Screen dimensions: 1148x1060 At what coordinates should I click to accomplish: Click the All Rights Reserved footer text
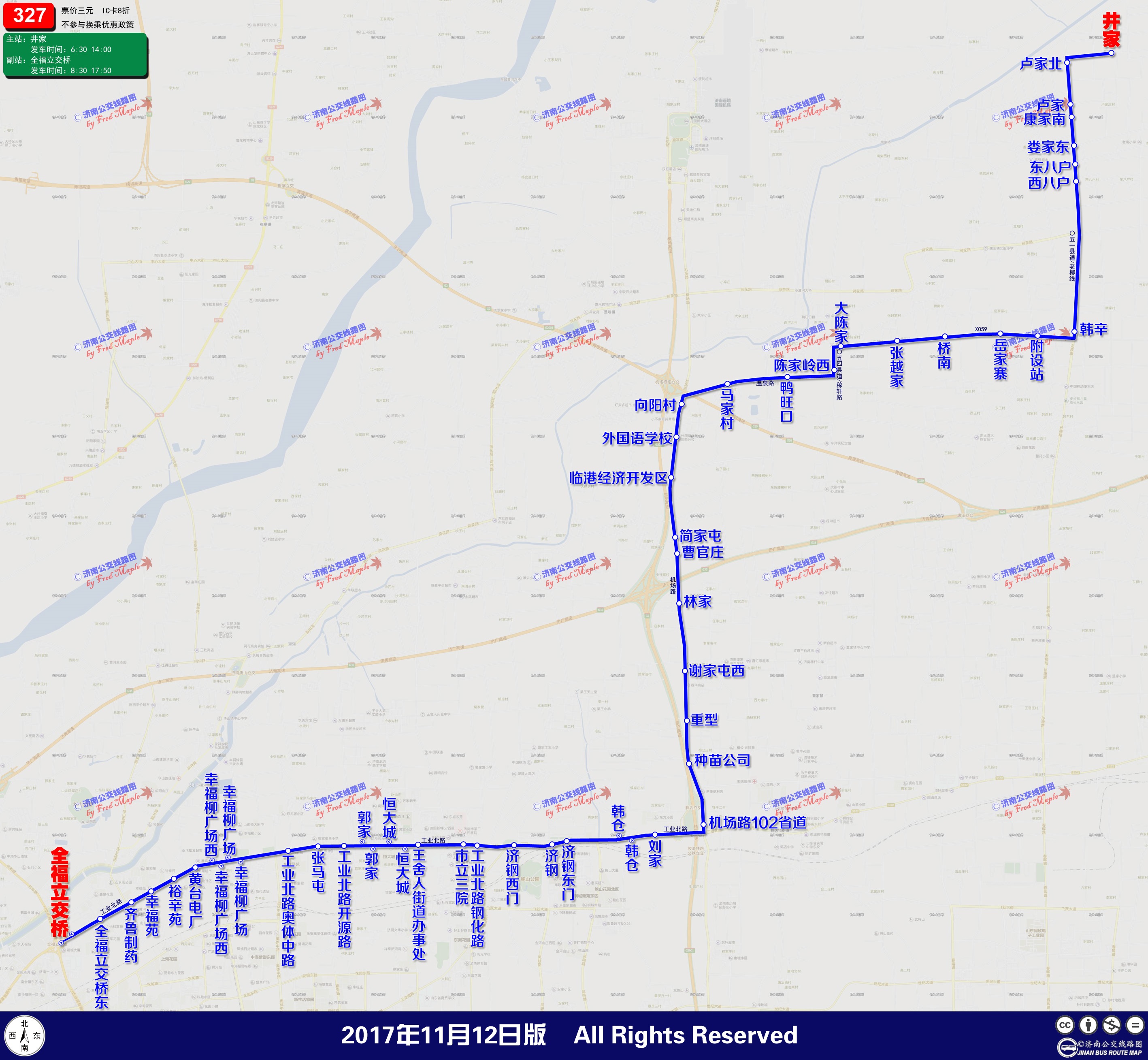(x=685, y=1036)
